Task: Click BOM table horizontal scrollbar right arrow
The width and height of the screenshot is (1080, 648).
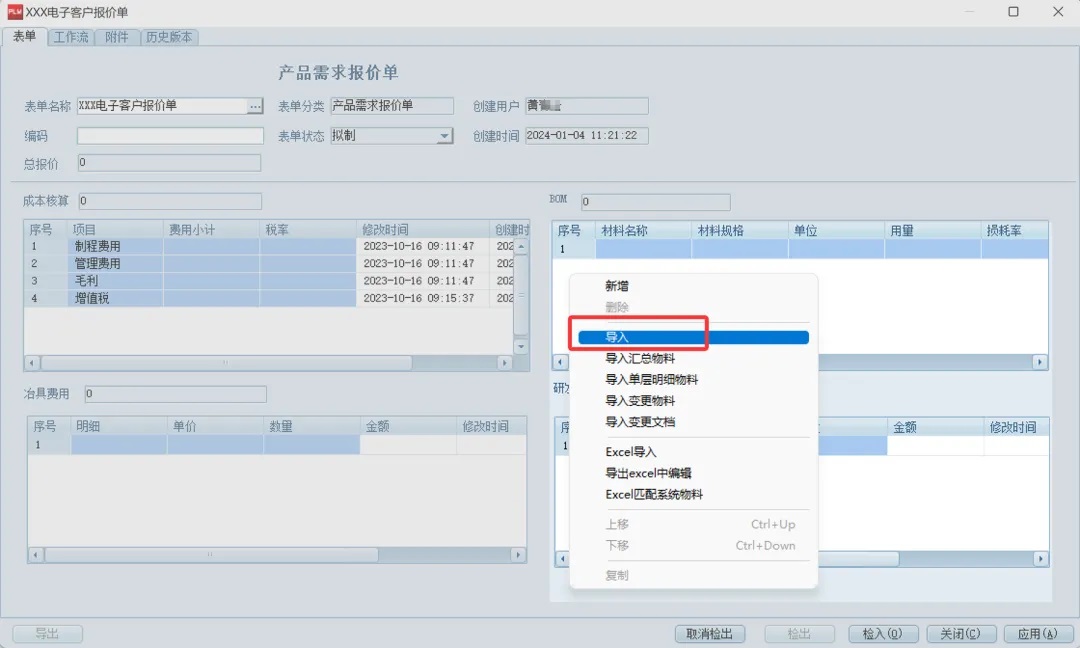Action: click(1040, 362)
